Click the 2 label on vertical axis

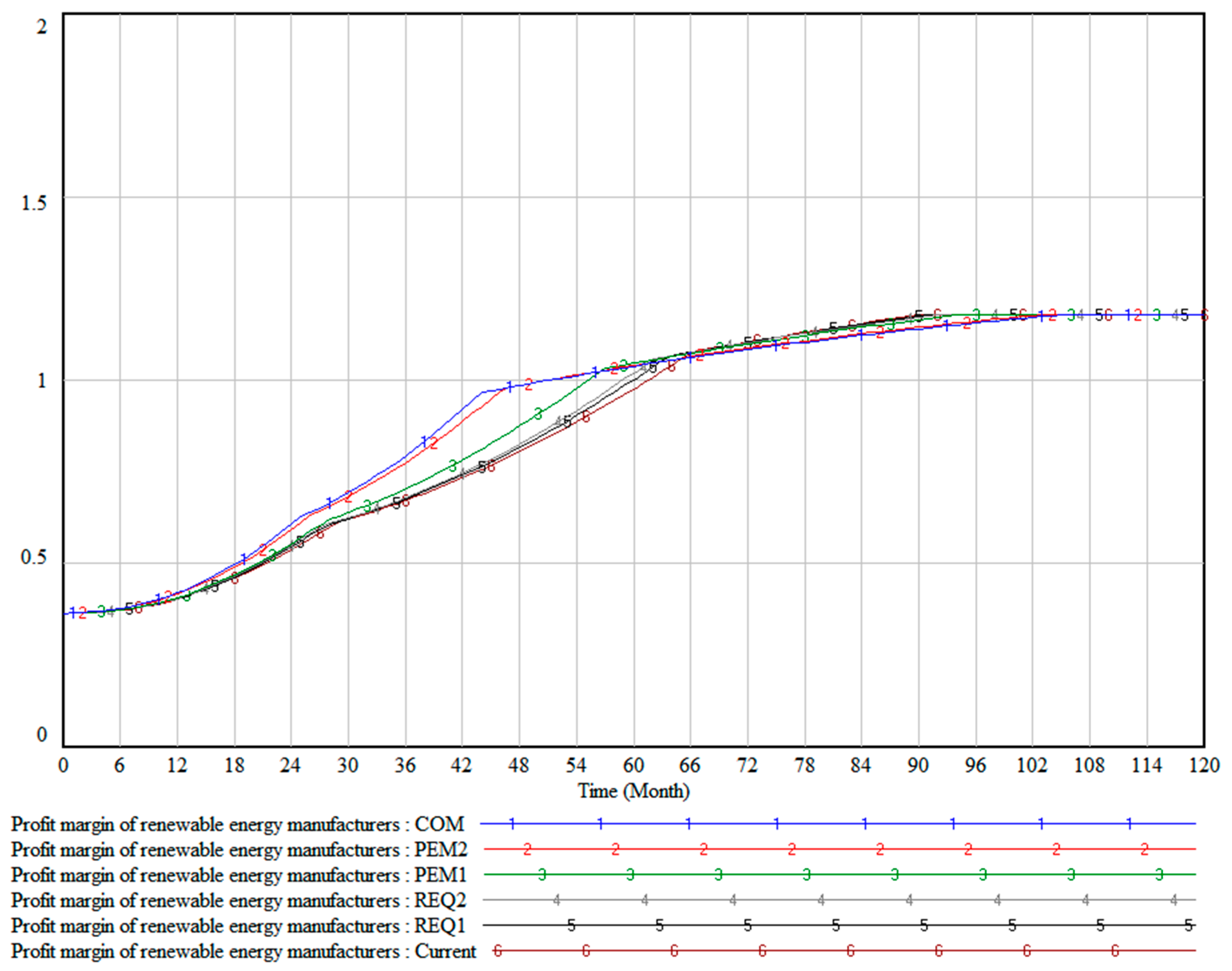pyautogui.click(x=41, y=26)
